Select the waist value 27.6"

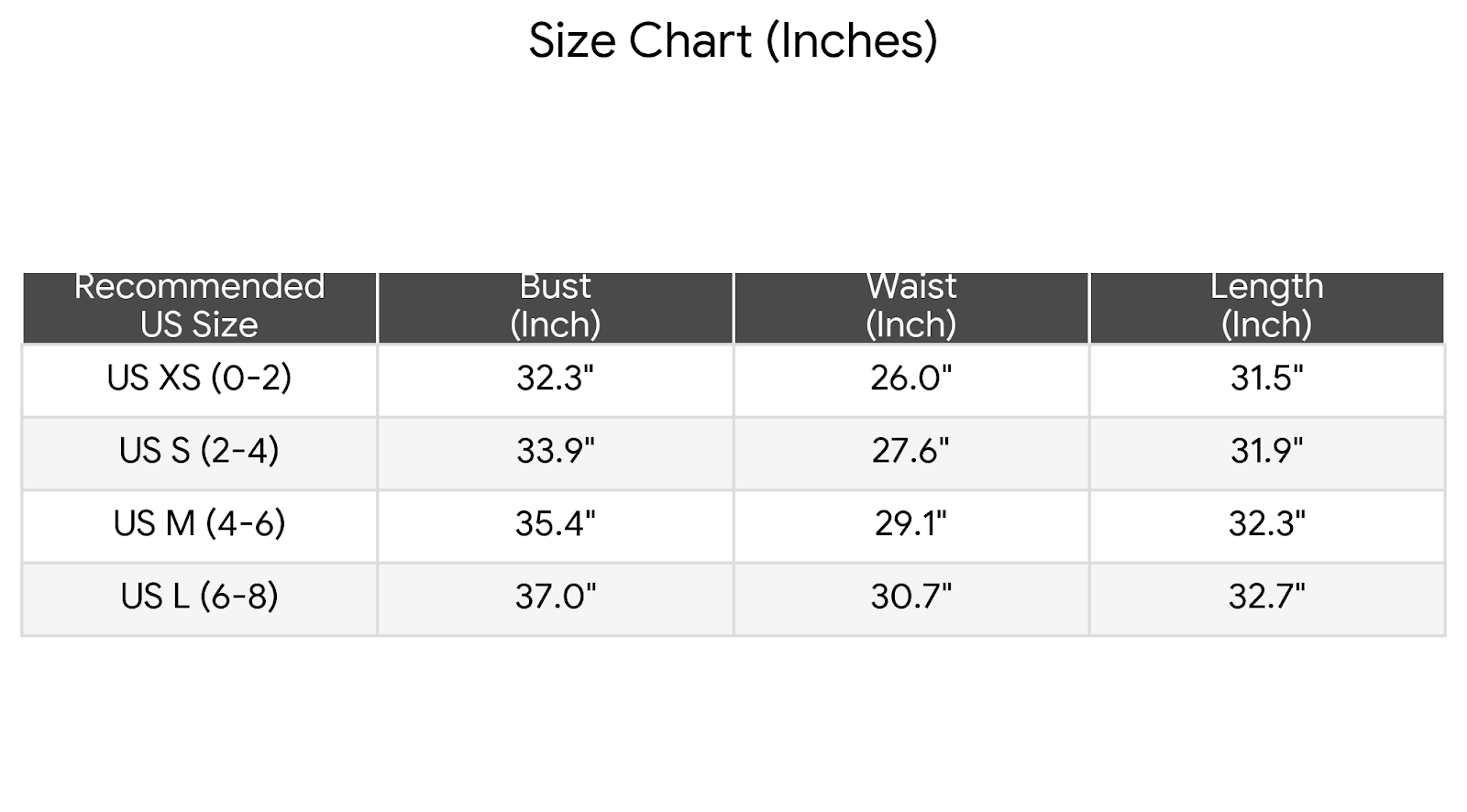[910, 451]
